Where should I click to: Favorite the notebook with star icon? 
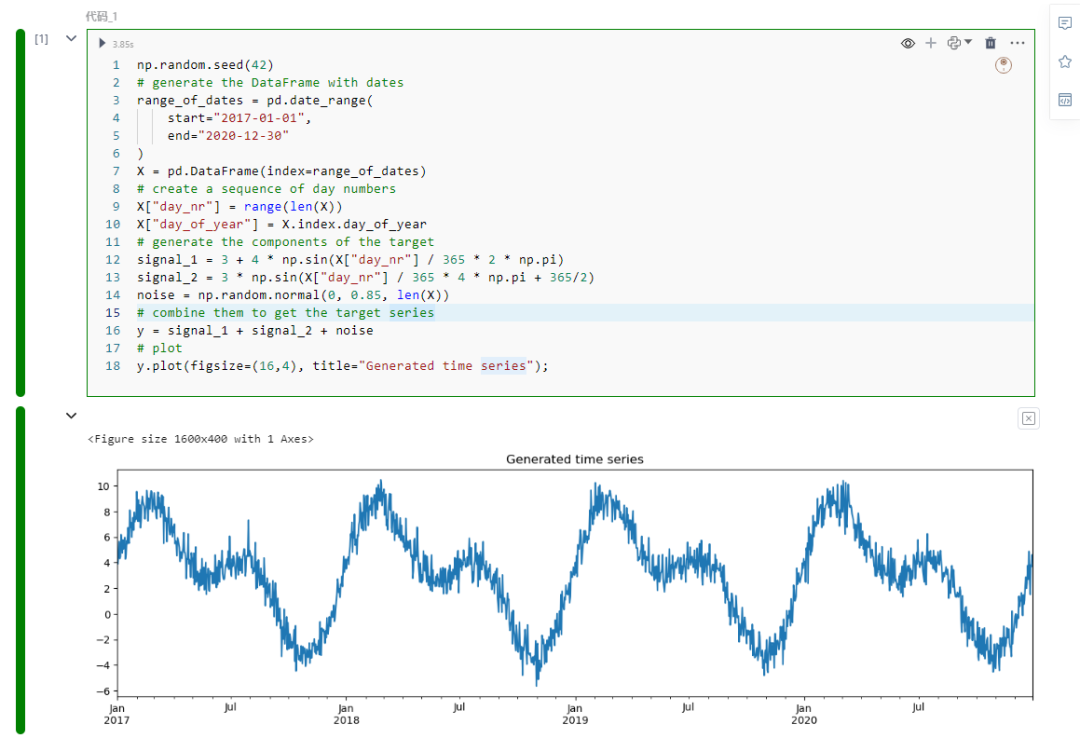point(1065,62)
